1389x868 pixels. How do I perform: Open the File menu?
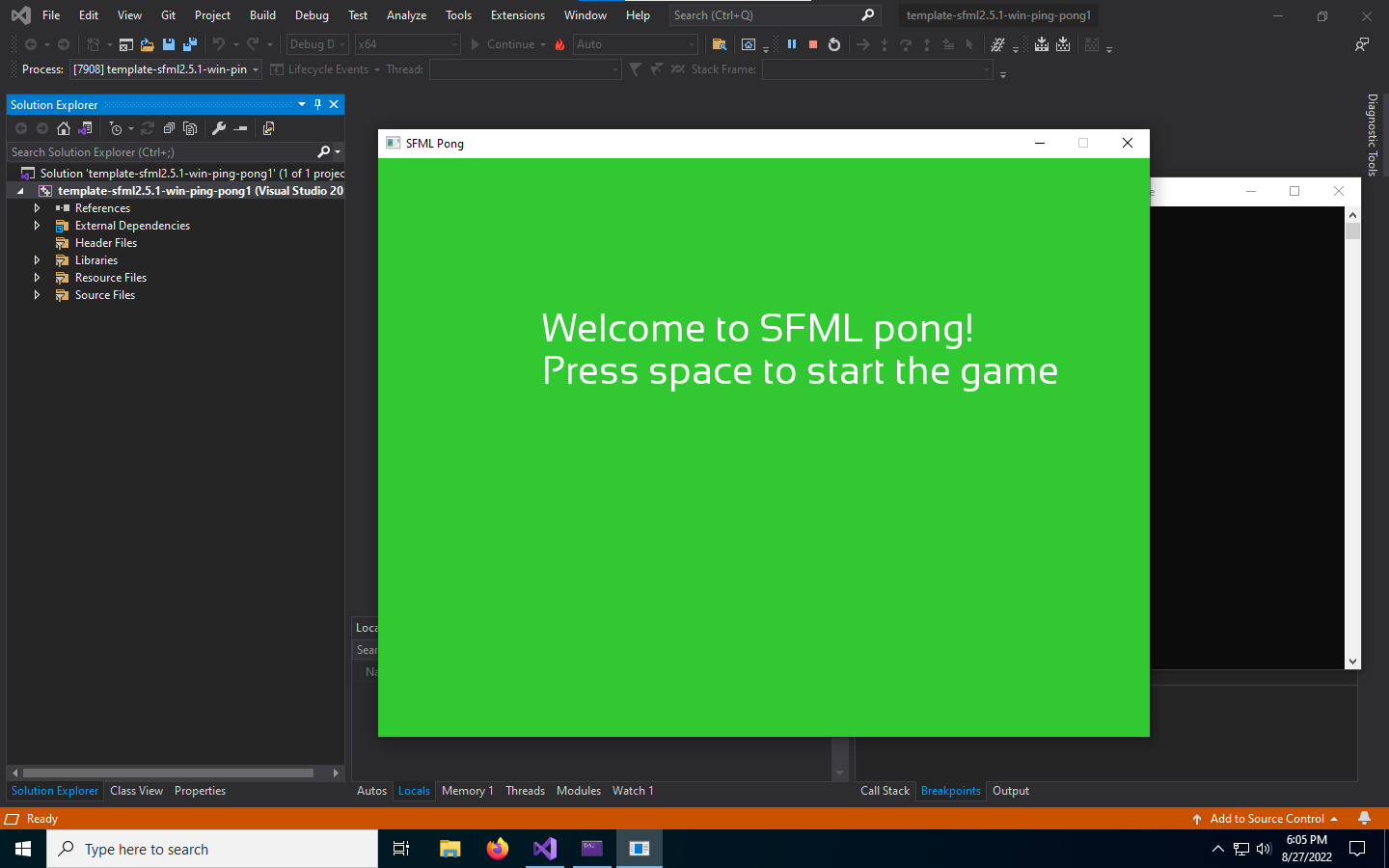click(x=51, y=15)
